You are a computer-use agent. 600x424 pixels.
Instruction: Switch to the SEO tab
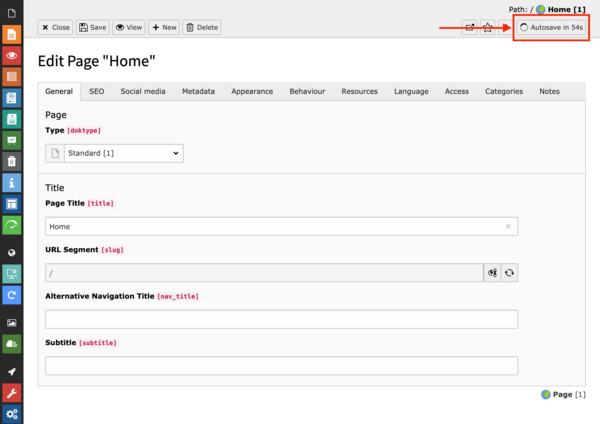[96, 91]
